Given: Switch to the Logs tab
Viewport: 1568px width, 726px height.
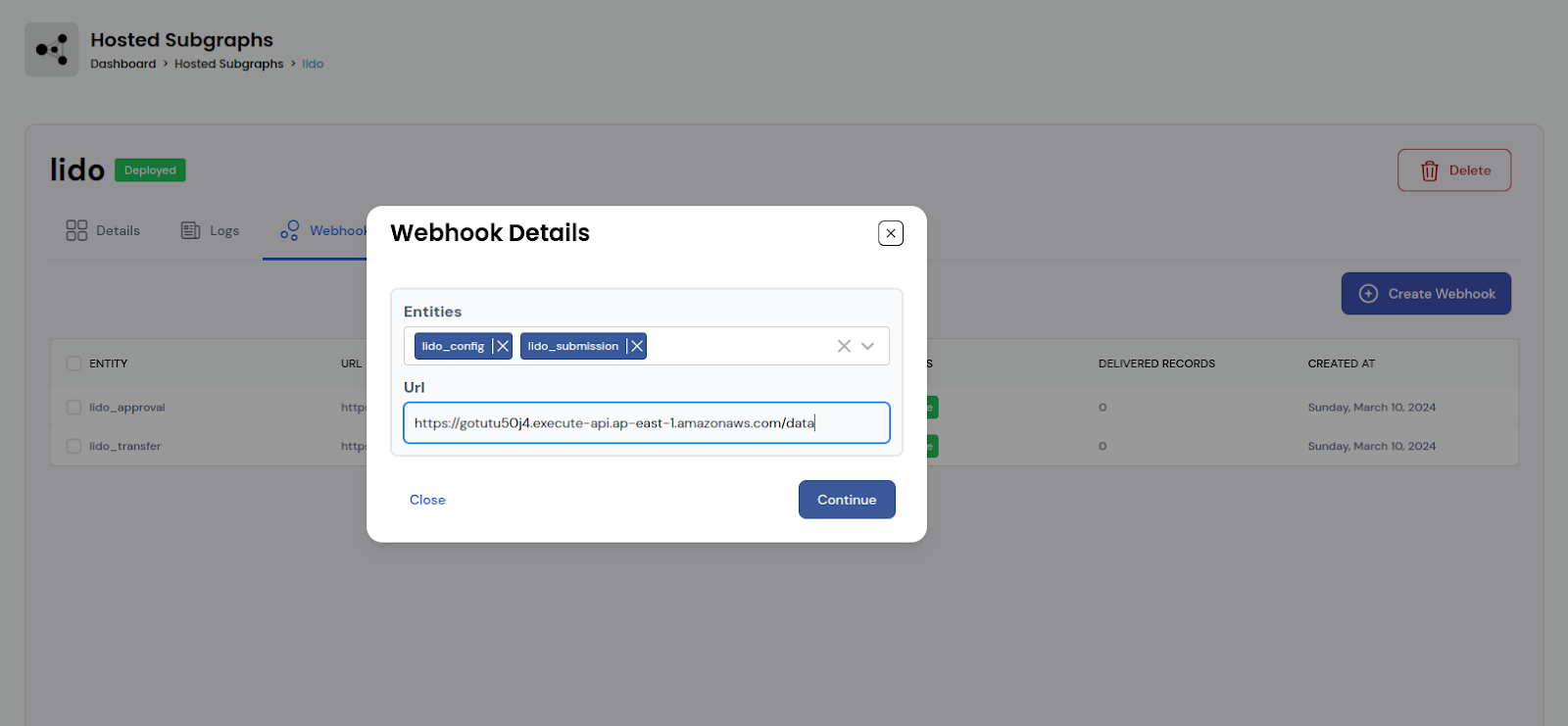Looking at the screenshot, I should (x=211, y=231).
